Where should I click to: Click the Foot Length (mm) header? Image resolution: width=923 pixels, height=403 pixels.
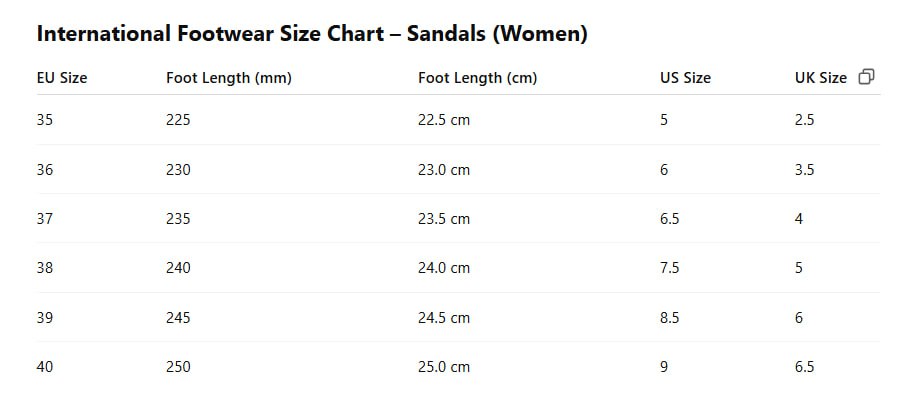(229, 78)
